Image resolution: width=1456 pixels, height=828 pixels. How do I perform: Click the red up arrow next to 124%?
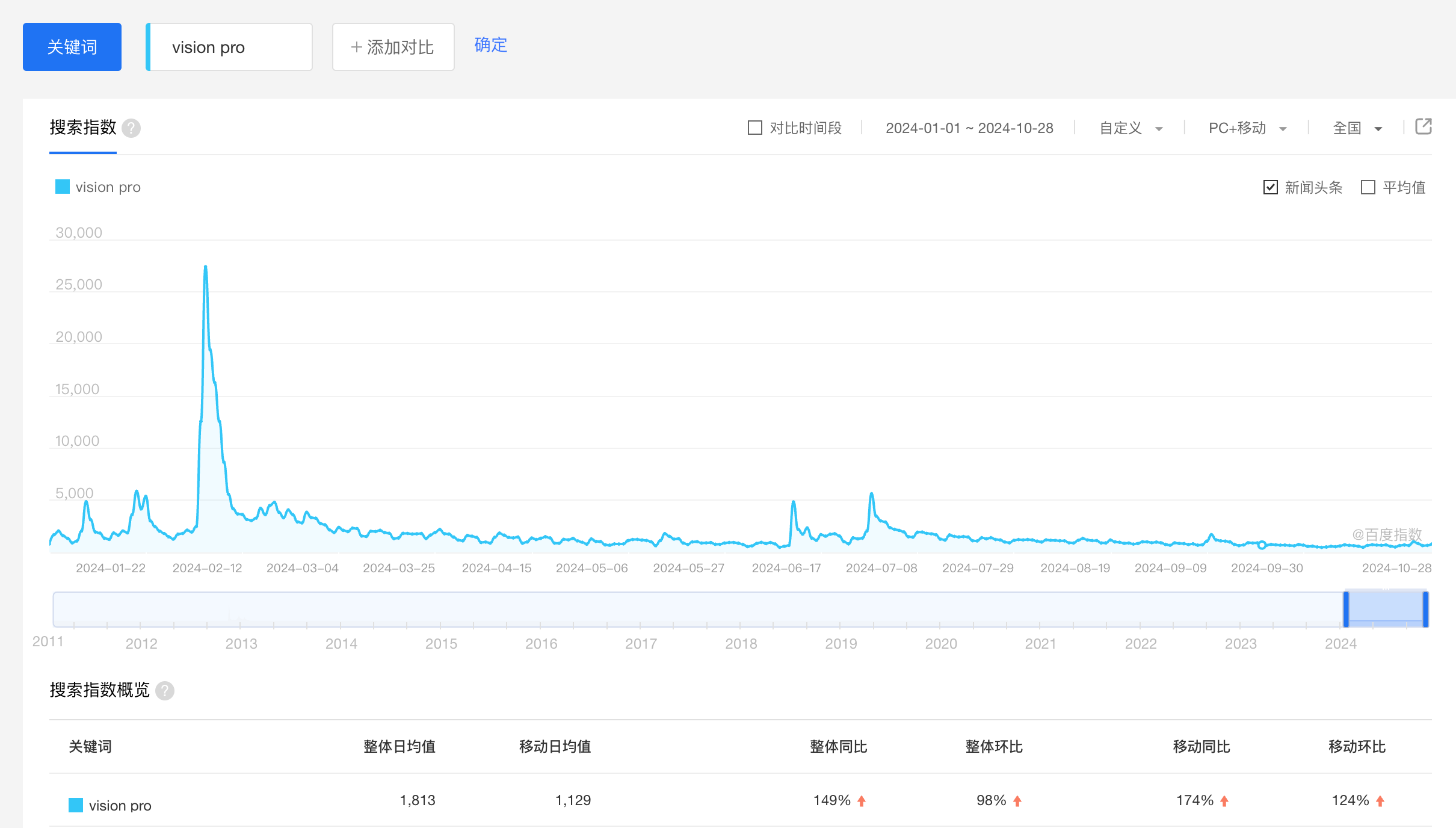click(1380, 801)
